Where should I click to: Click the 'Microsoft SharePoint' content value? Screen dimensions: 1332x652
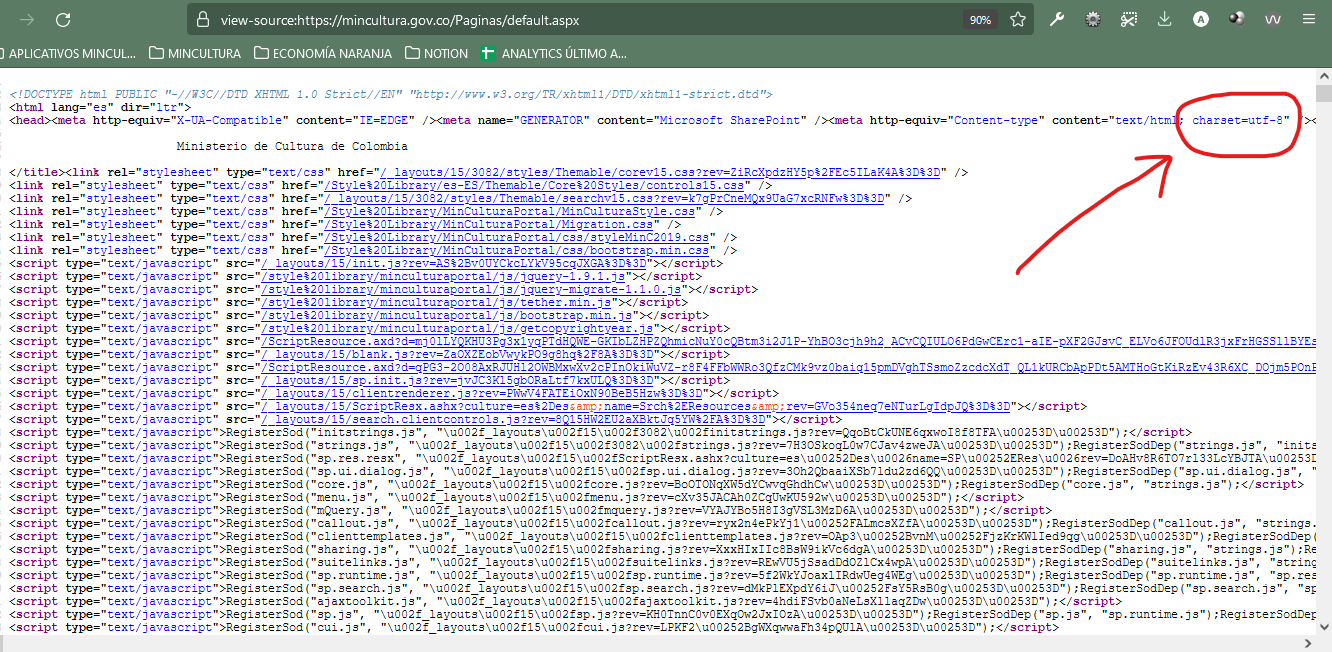(x=729, y=120)
